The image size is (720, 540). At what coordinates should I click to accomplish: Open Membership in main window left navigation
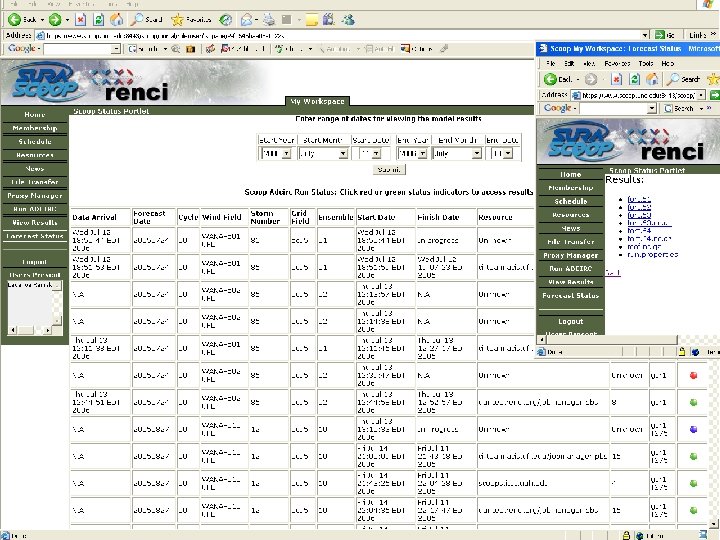(35, 128)
